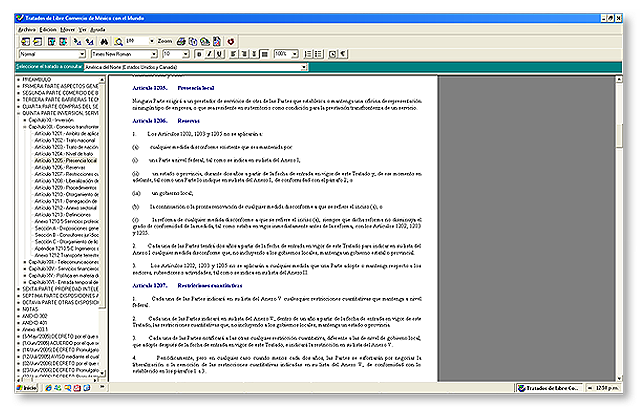Select Artículo 1206 Reservas in tree
This screenshot has width=640, height=413.
(60, 167)
